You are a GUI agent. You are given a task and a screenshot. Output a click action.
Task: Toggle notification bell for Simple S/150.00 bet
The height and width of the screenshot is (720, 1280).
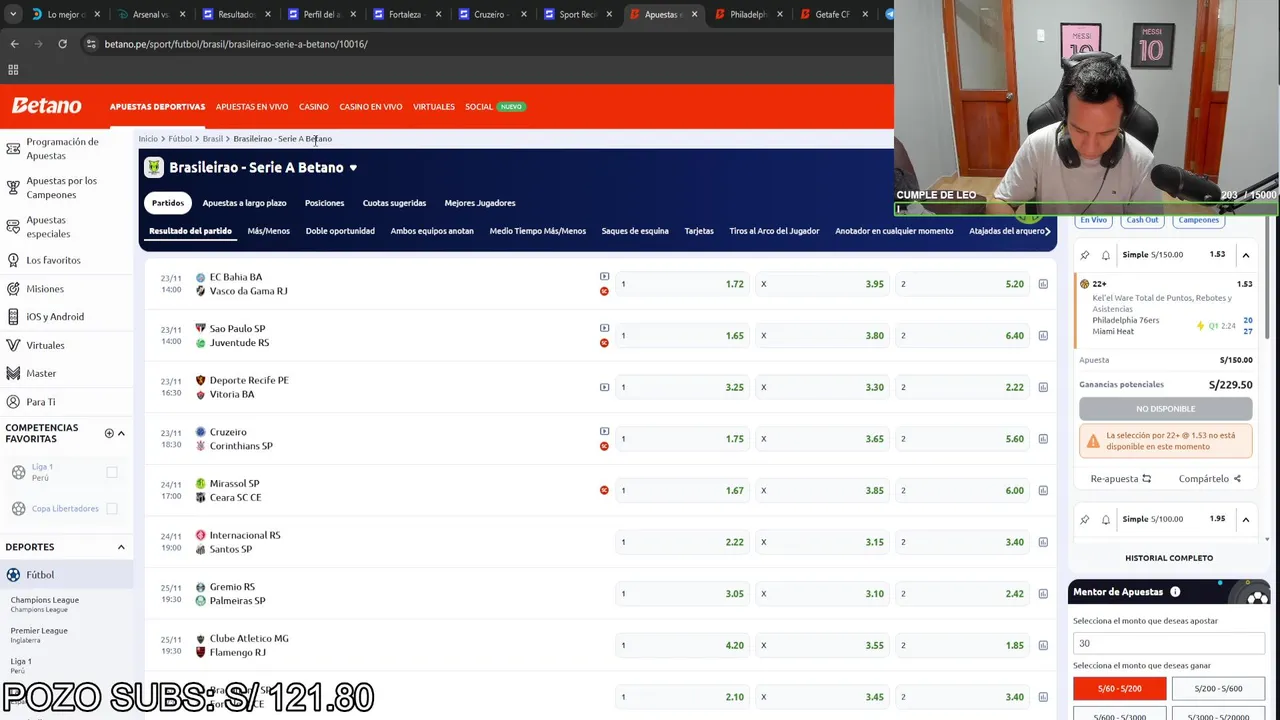[1106, 255]
